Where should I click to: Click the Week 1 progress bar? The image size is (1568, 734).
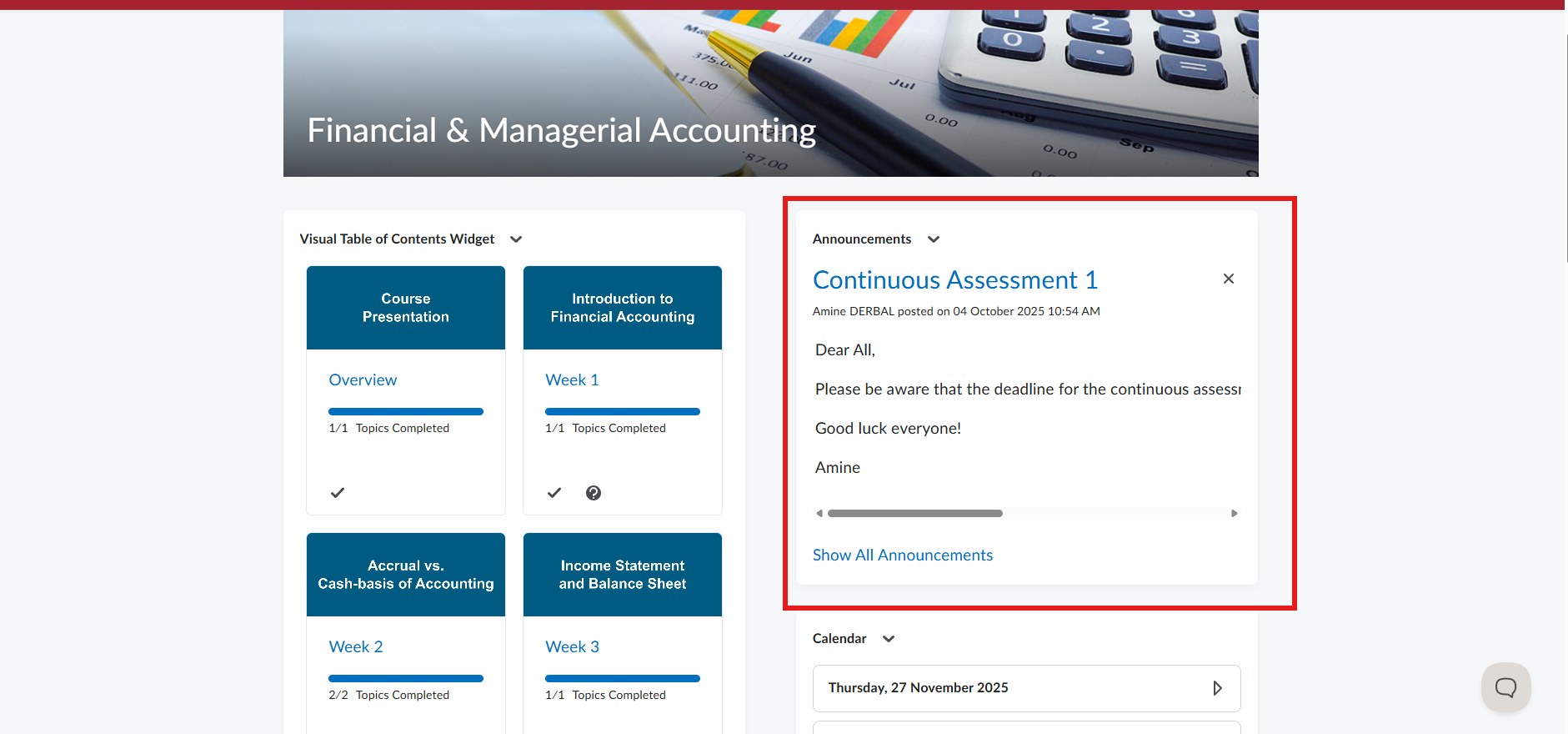point(623,411)
